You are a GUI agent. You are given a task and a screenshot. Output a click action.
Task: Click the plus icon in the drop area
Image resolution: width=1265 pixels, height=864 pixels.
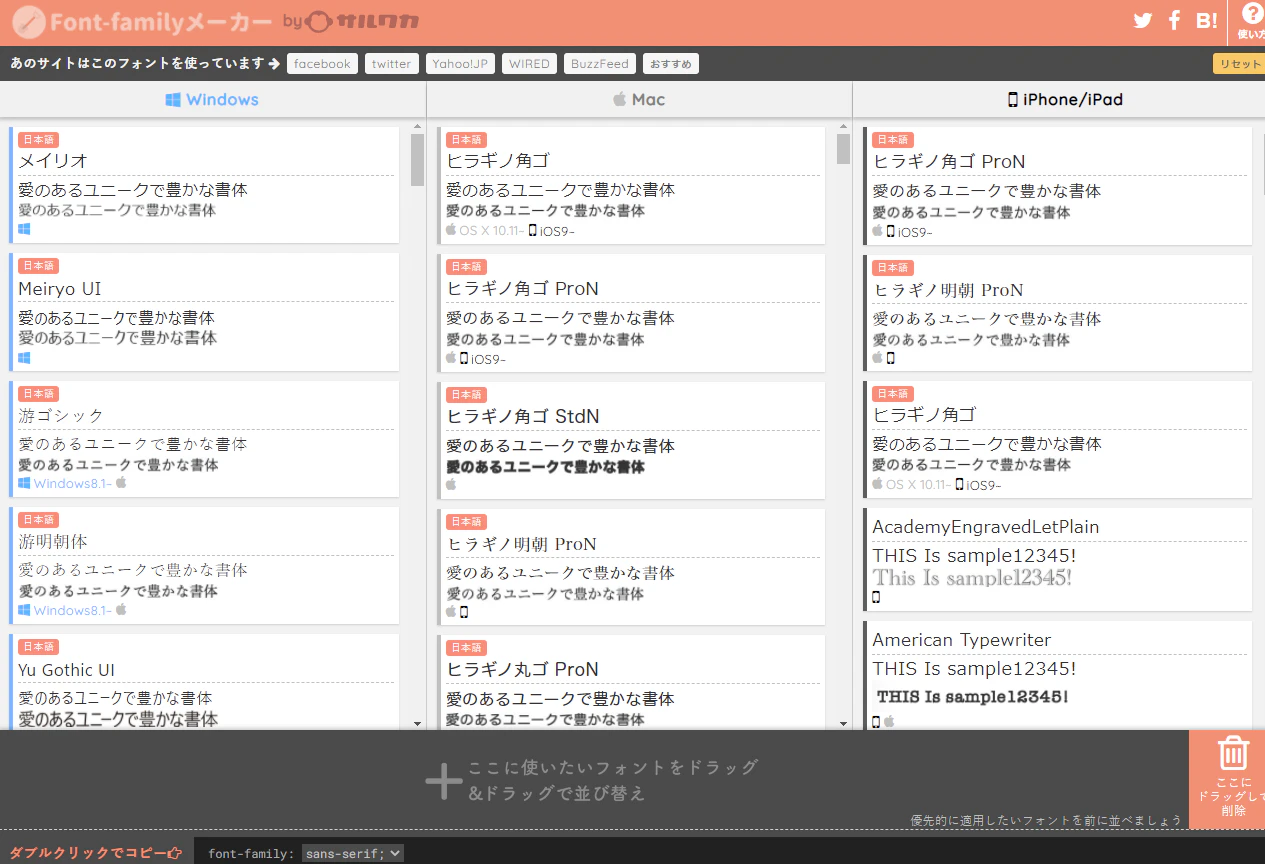(x=443, y=781)
